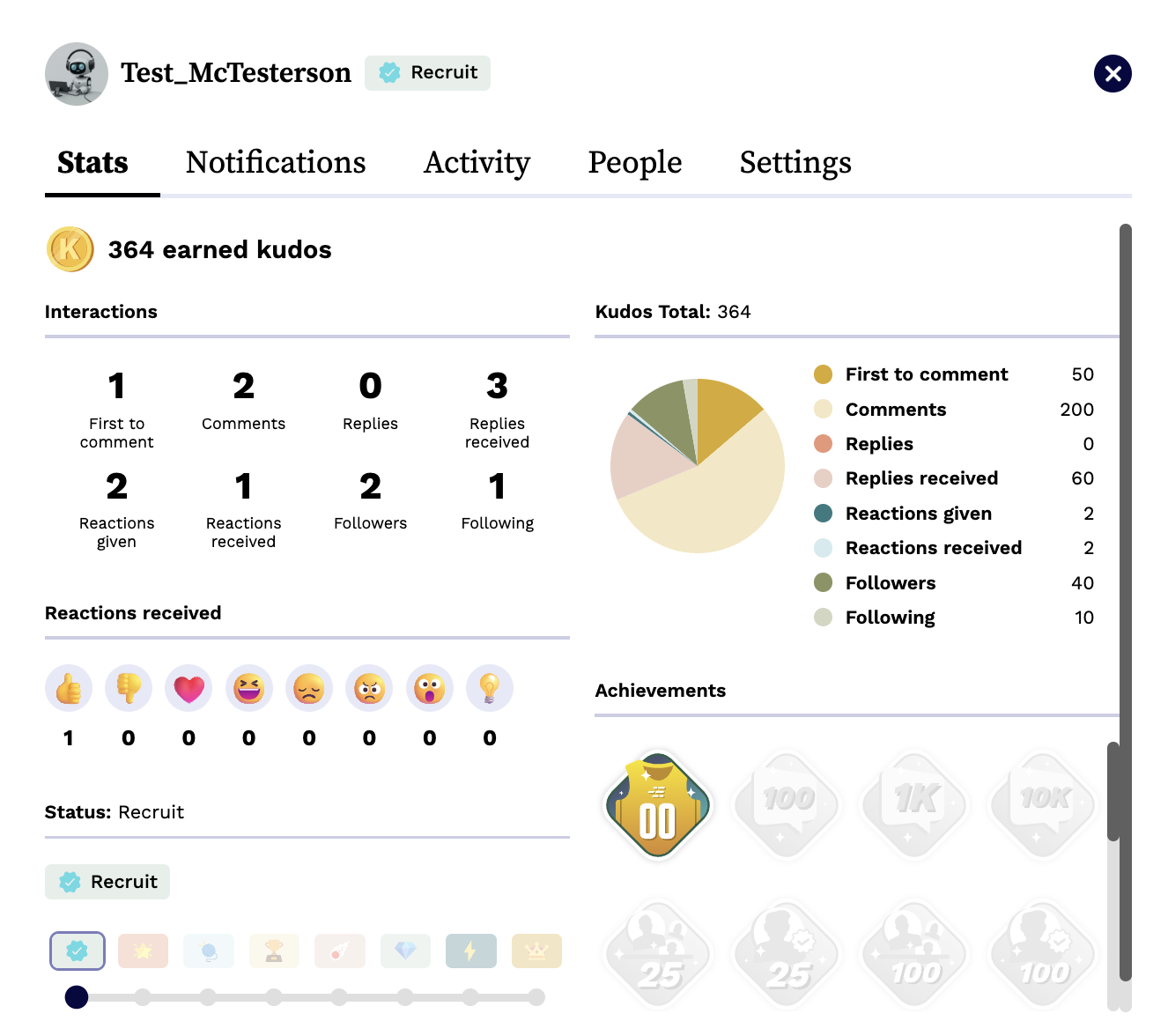
Task: Click the locked 1K comments achievement badge
Action: click(916, 803)
